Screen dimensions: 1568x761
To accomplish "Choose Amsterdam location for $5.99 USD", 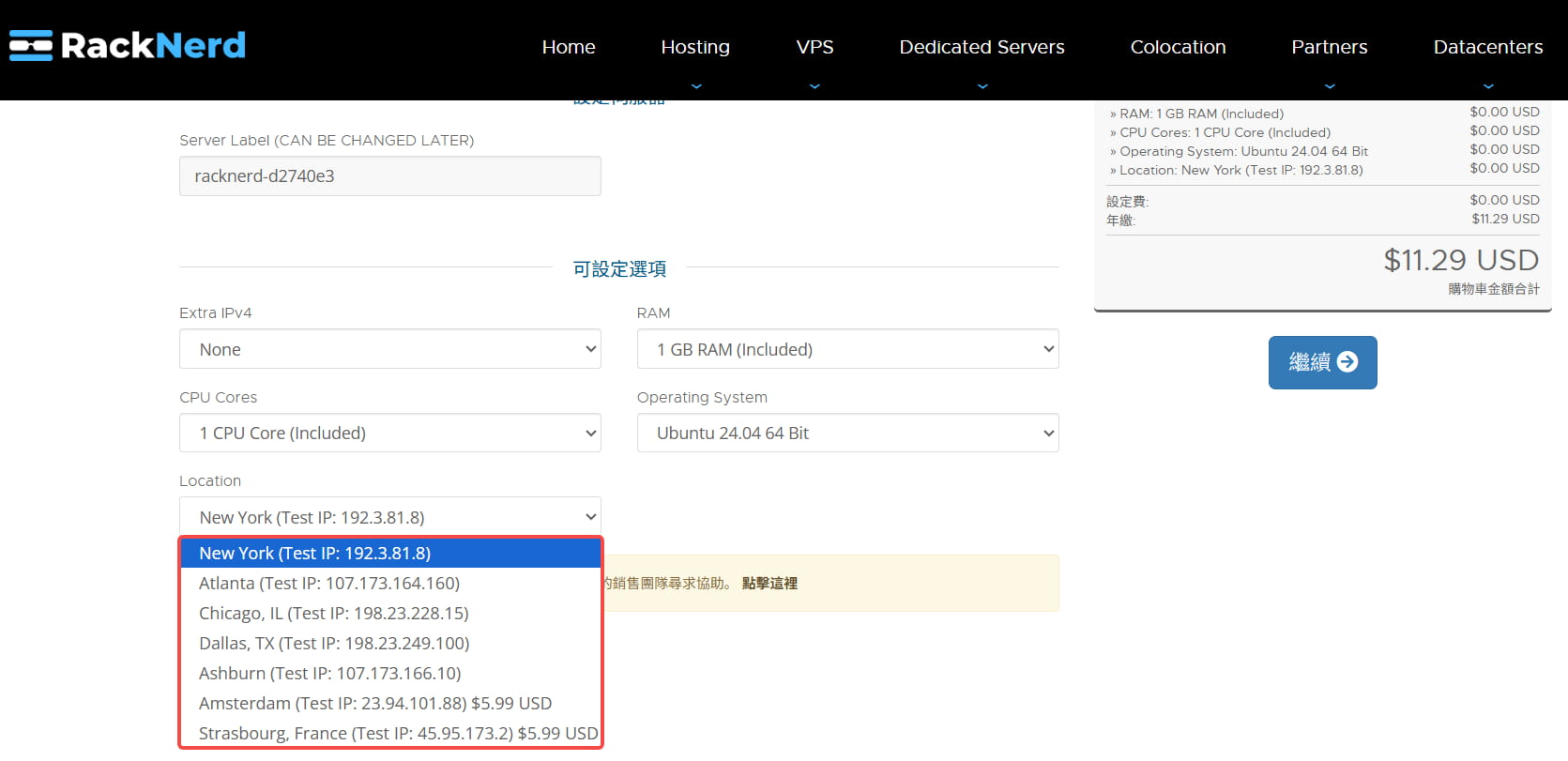I will tap(374, 703).
